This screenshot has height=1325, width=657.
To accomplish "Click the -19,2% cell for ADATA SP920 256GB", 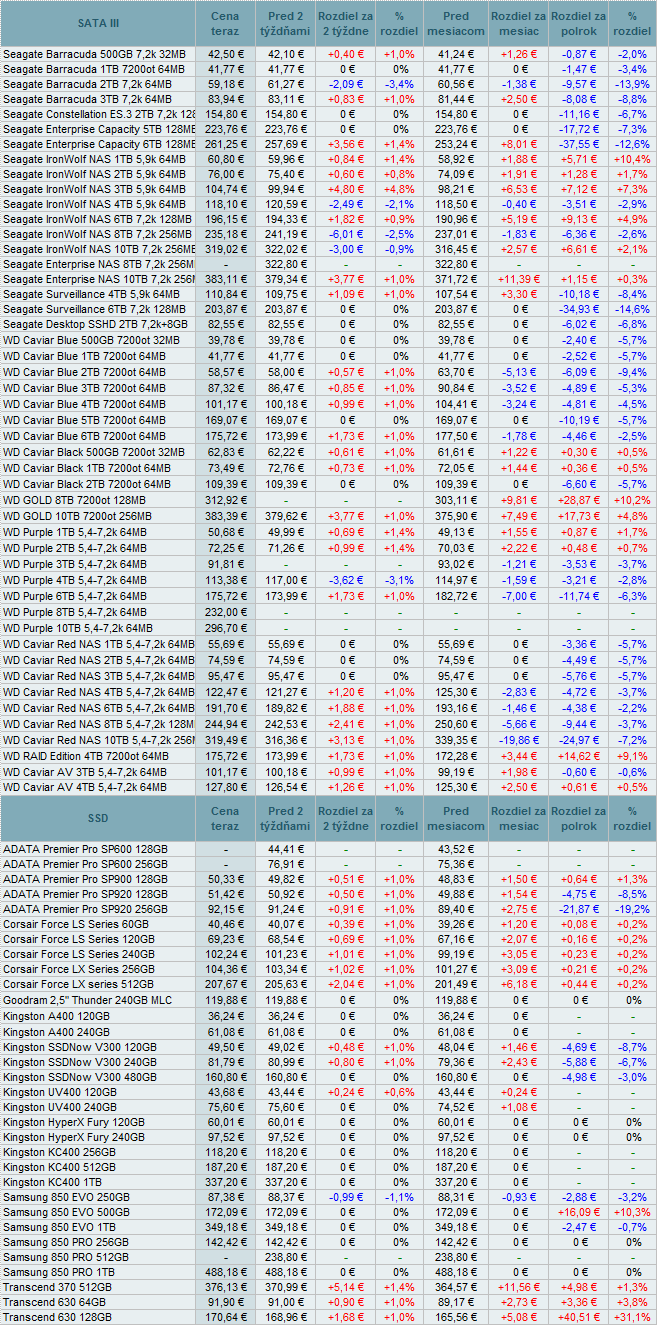I will (632, 909).
